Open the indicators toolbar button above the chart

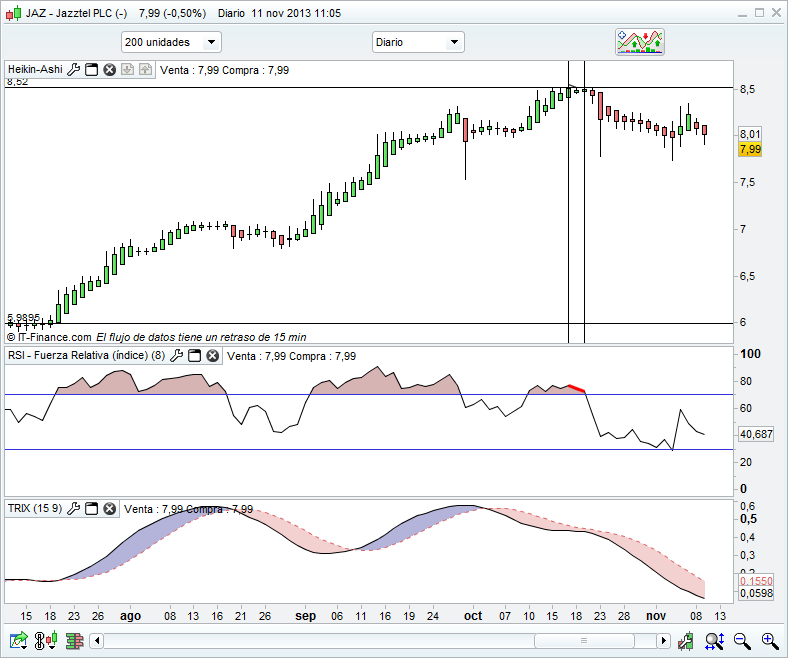(x=640, y=41)
